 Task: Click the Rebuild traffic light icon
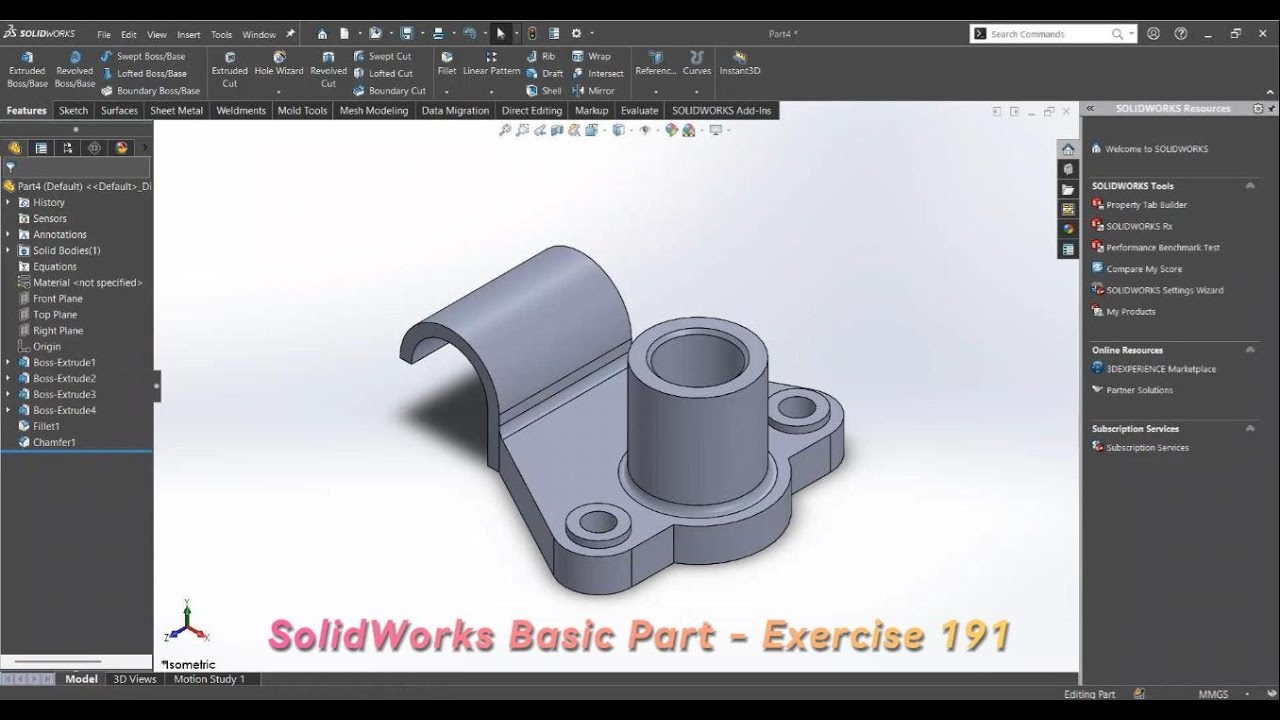532,33
